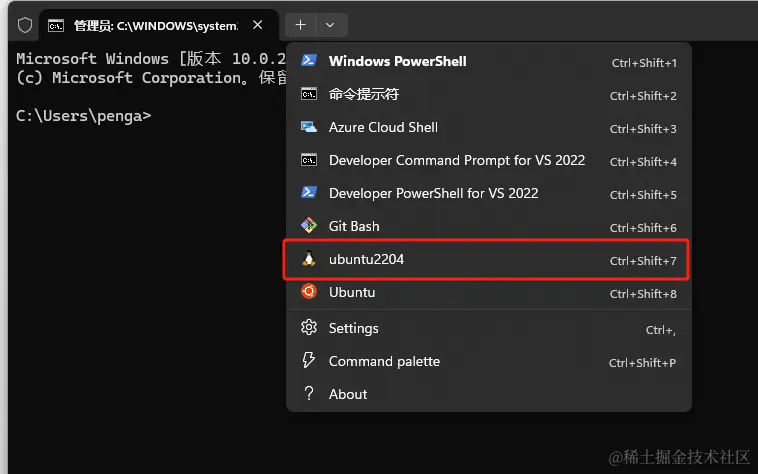The height and width of the screenshot is (474, 758).
Task: Open the Command palette
Action: click(x=488, y=361)
